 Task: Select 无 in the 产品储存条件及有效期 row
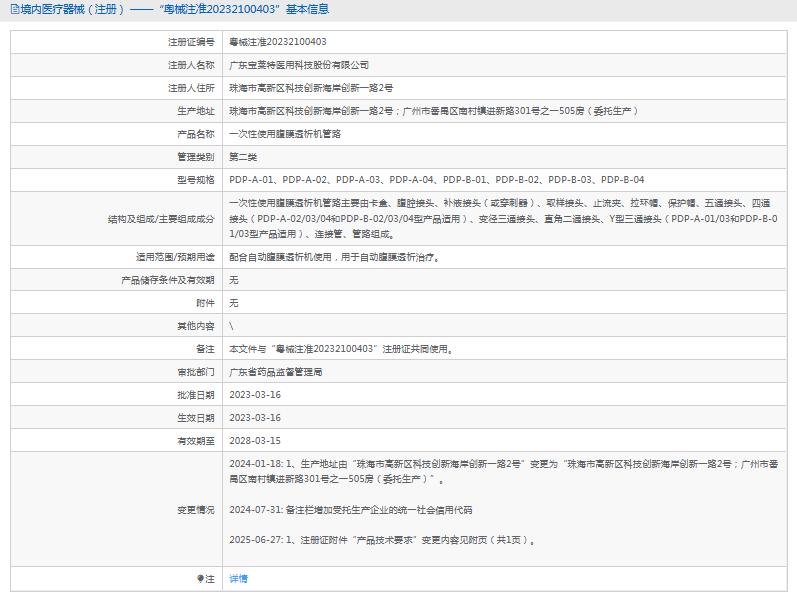[x=234, y=280]
